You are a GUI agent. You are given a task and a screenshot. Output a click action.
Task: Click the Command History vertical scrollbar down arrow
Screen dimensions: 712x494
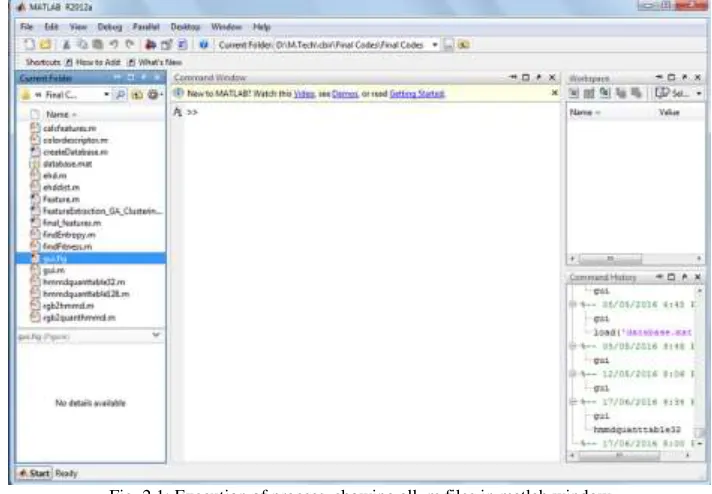(x=700, y=443)
